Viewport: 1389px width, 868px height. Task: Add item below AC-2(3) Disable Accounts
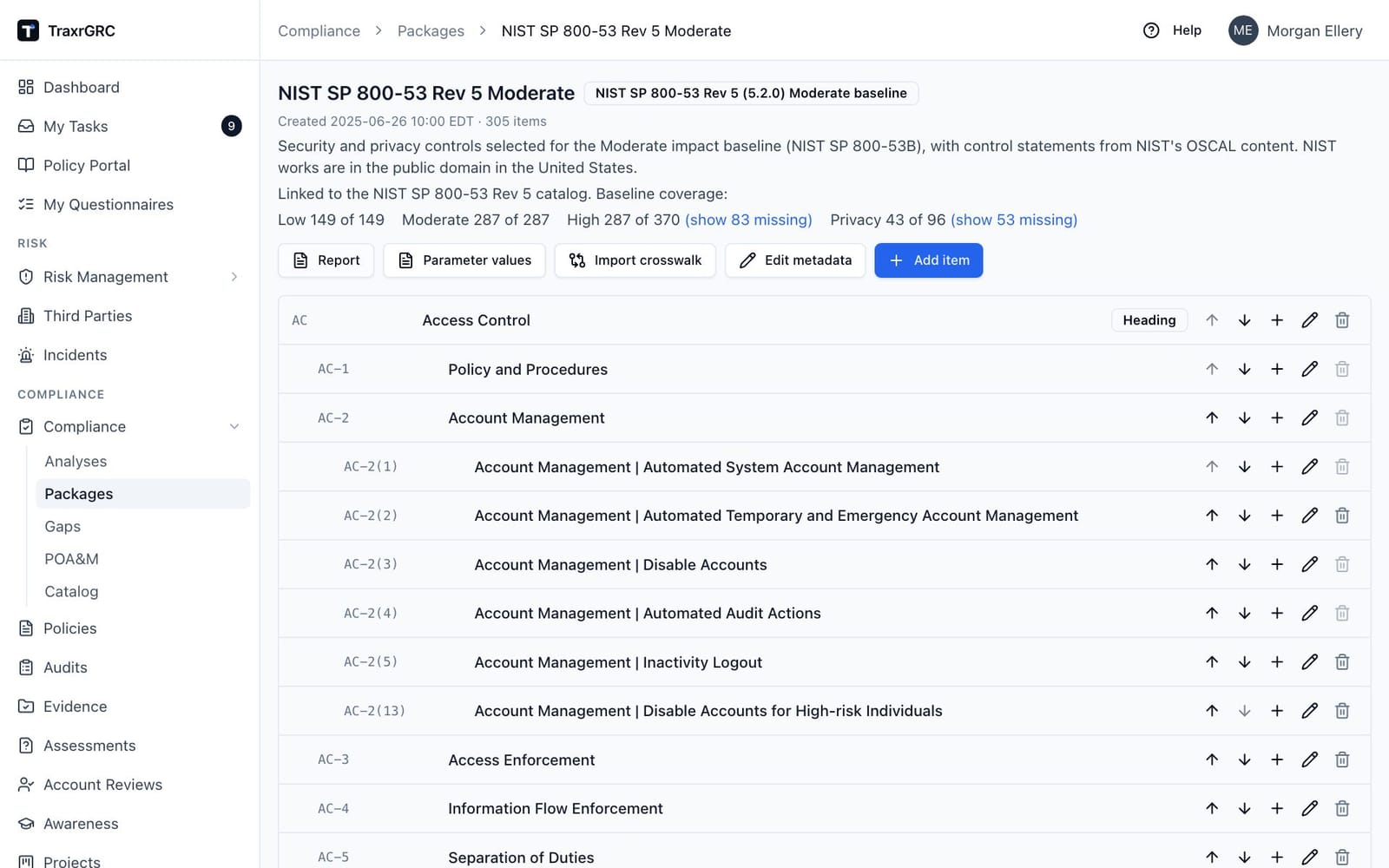coord(1277,564)
